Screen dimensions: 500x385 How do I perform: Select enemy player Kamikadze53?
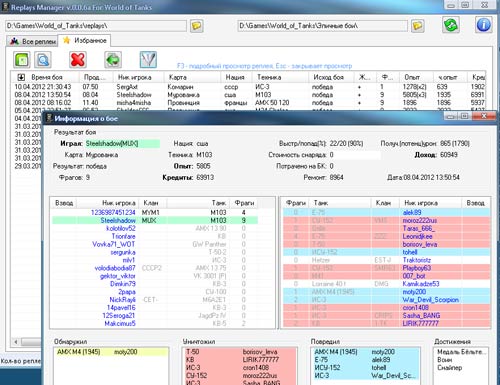tap(386, 284)
